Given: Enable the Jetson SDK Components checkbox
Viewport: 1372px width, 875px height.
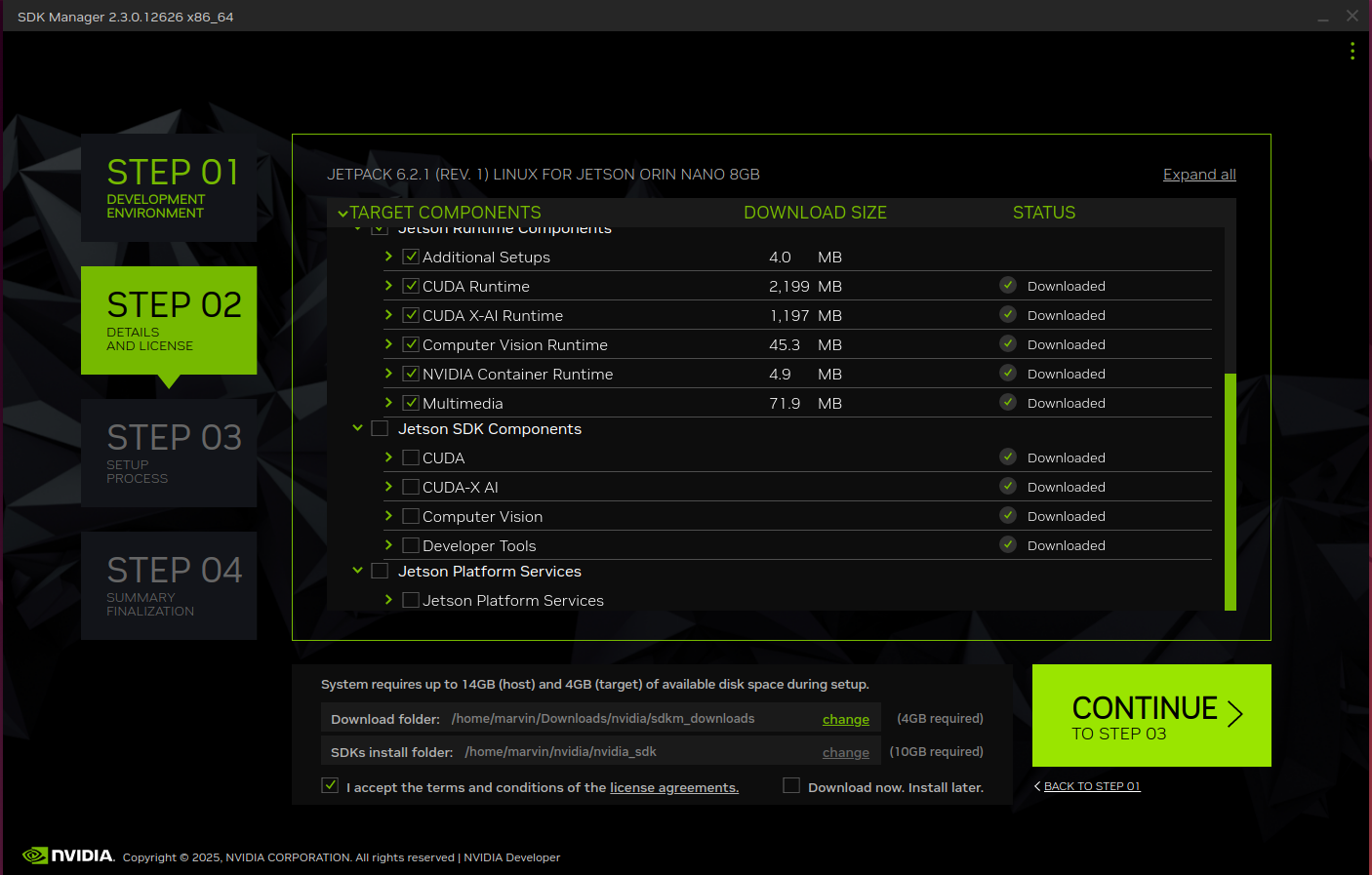Looking at the screenshot, I should pyautogui.click(x=380, y=428).
